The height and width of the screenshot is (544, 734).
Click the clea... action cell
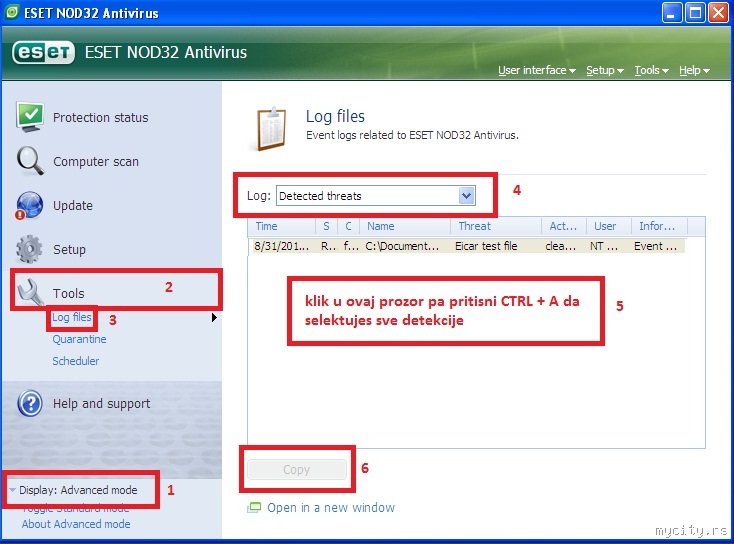pos(560,246)
